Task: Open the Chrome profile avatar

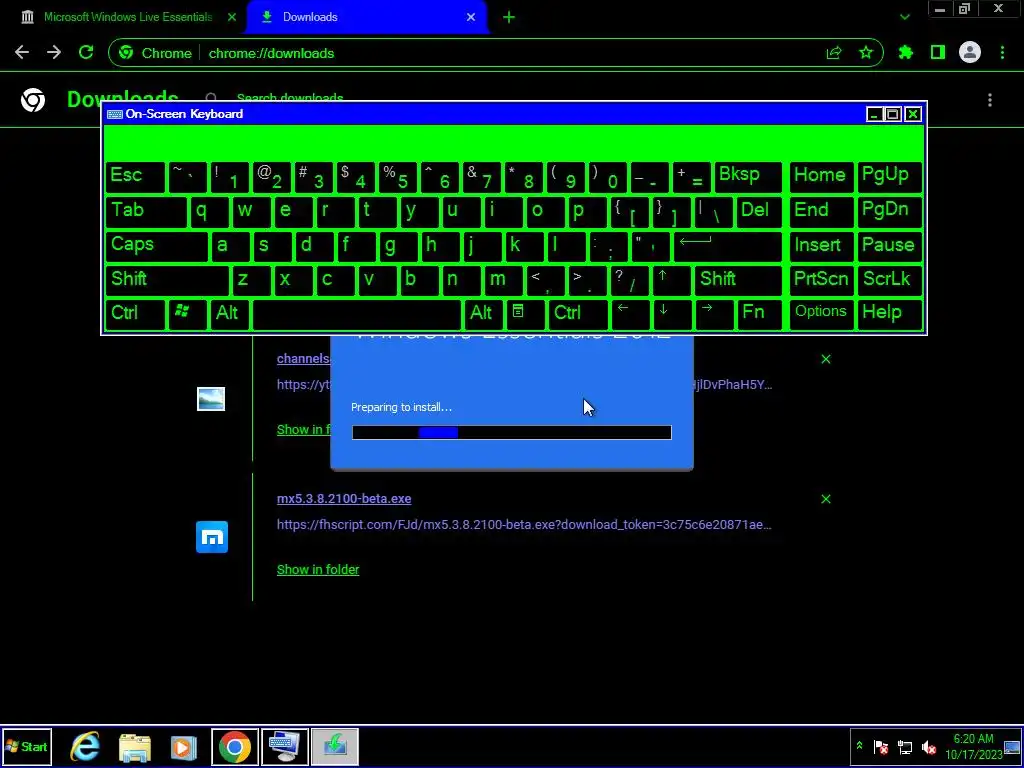Action: [970, 53]
